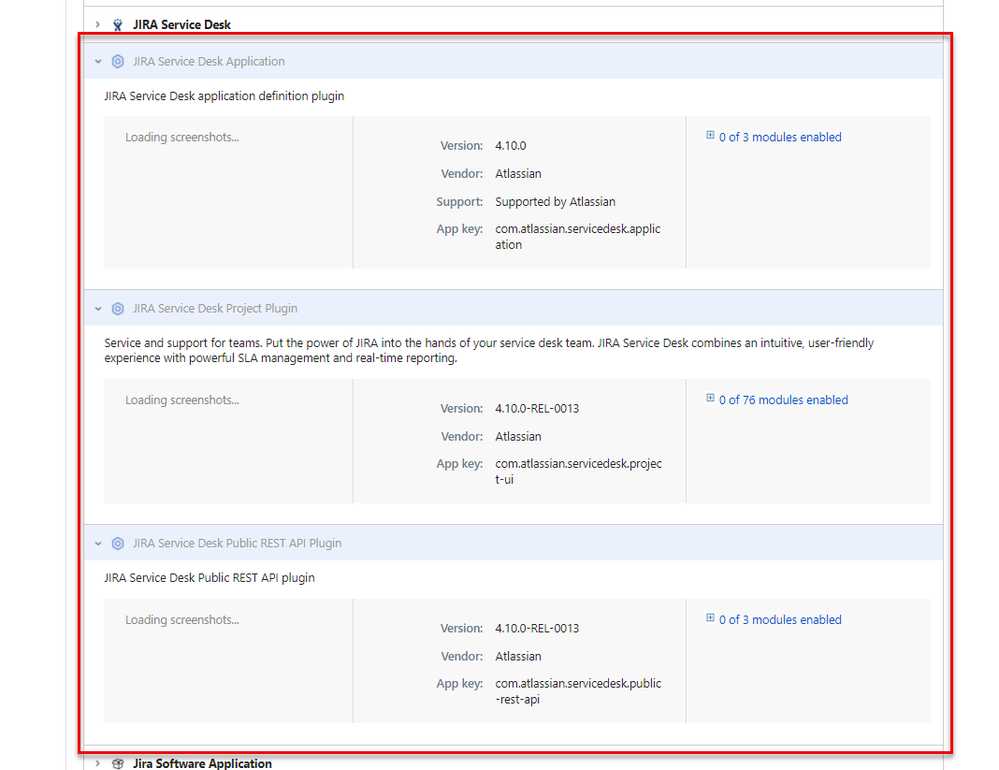
Task: Click version '4.10.0-REL-0013' of the REST API plugin
Action: coord(537,629)
